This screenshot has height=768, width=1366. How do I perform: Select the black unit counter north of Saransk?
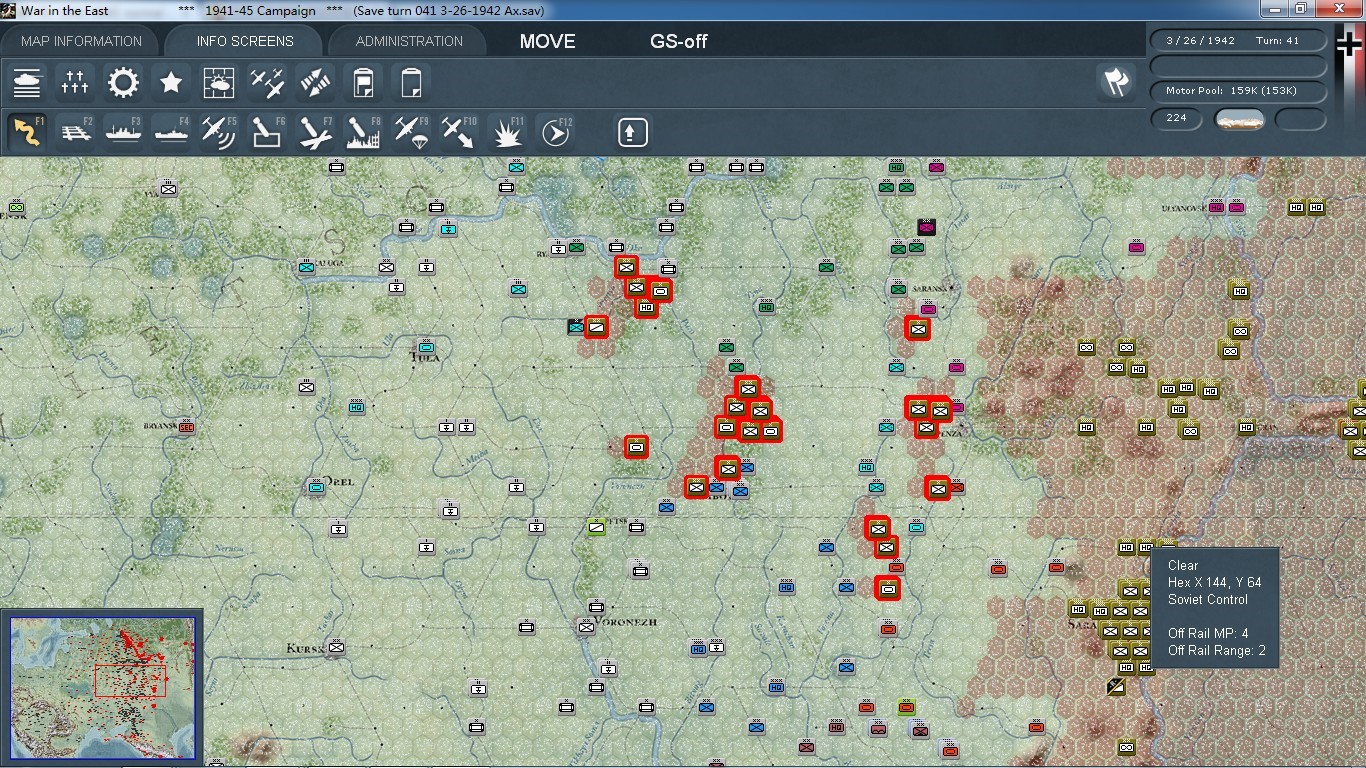pyautogui.click(x=926, y=227)
